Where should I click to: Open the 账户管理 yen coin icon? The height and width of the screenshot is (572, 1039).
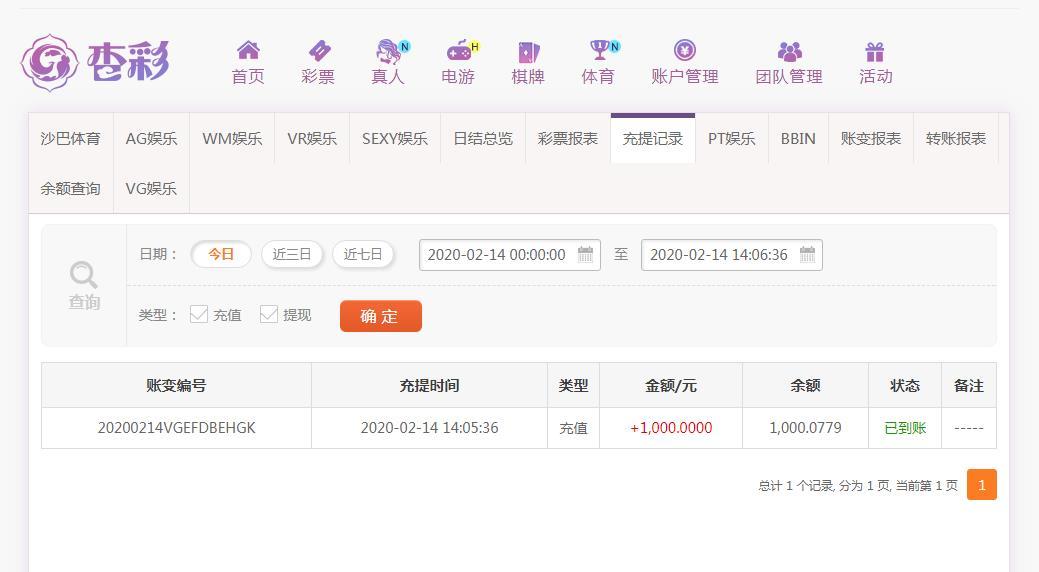684,50
